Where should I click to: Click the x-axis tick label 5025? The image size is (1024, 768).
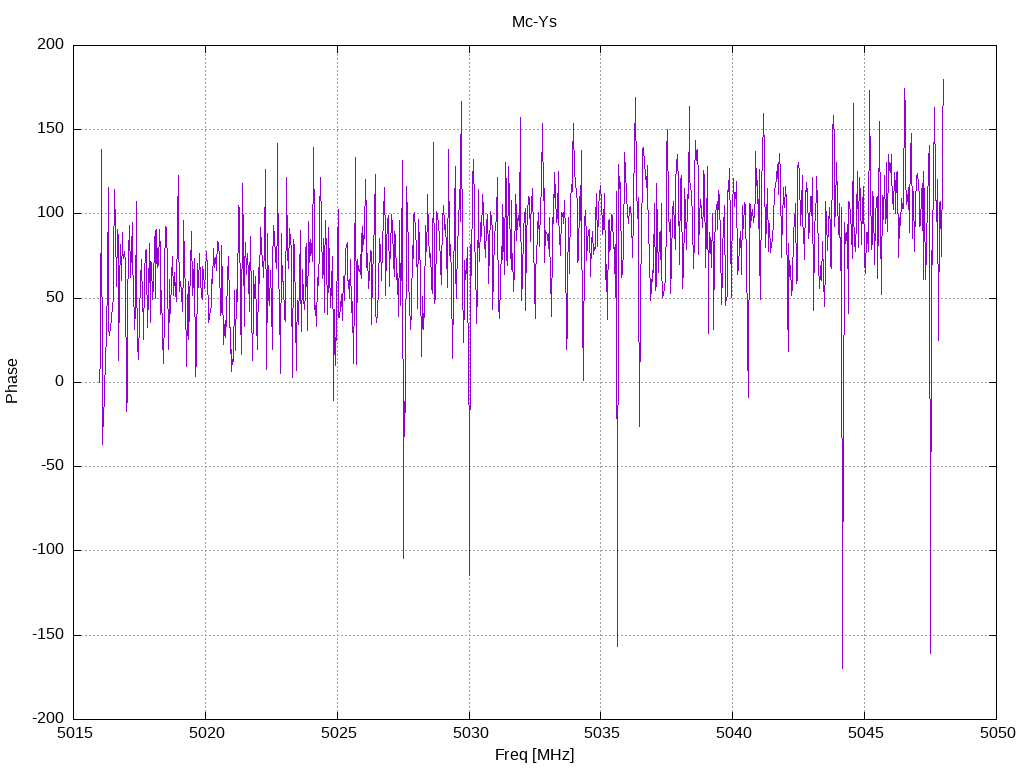[338, 733]
